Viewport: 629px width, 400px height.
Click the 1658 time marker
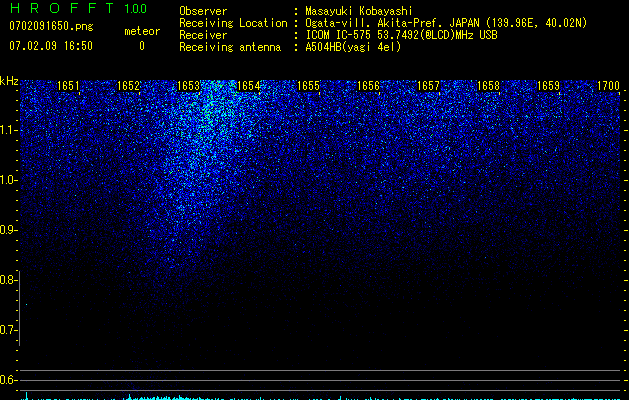click(489, 86)
